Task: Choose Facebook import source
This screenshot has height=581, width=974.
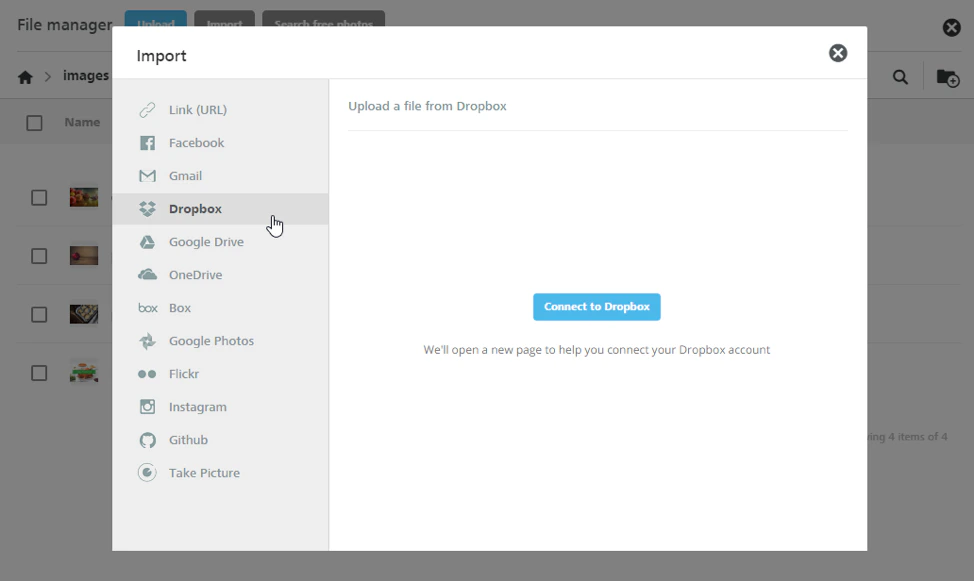Action: coord(220,143)
